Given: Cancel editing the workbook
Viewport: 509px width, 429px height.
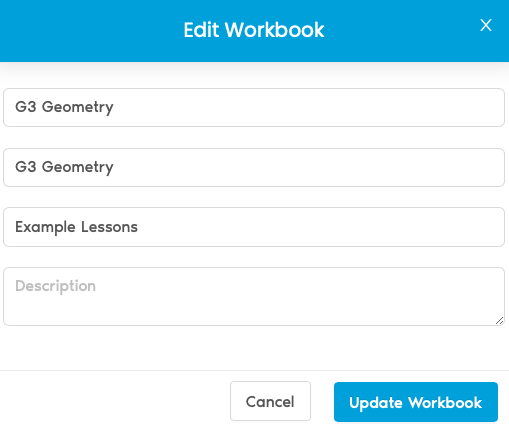Looking at the screenshot, I should click(x=270, y=401).
